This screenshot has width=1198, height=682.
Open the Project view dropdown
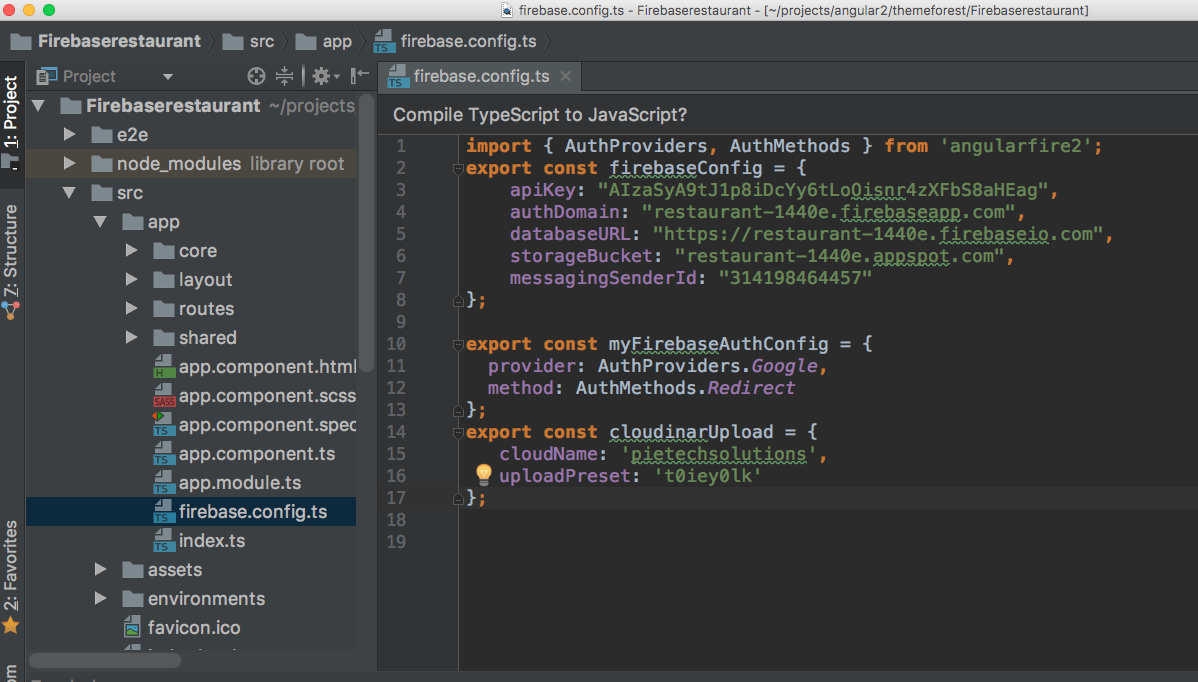[x=167, y=76]
